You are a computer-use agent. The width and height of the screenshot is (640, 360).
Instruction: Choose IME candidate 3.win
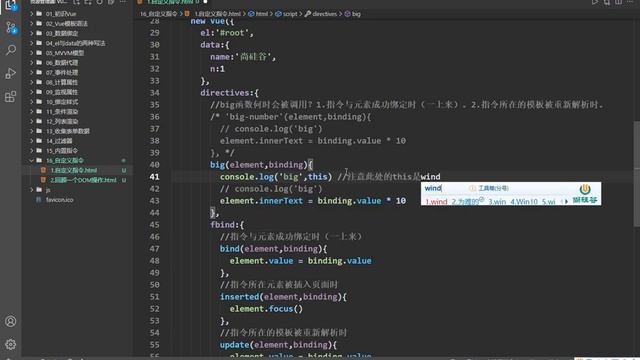point(497,202)
